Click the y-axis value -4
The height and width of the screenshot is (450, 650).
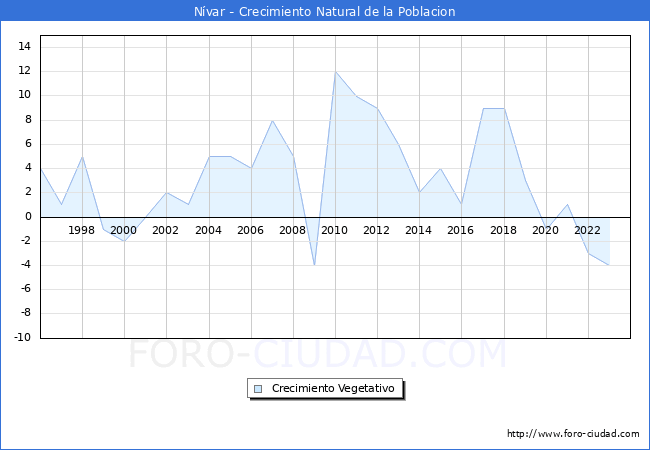pos(26,264)
